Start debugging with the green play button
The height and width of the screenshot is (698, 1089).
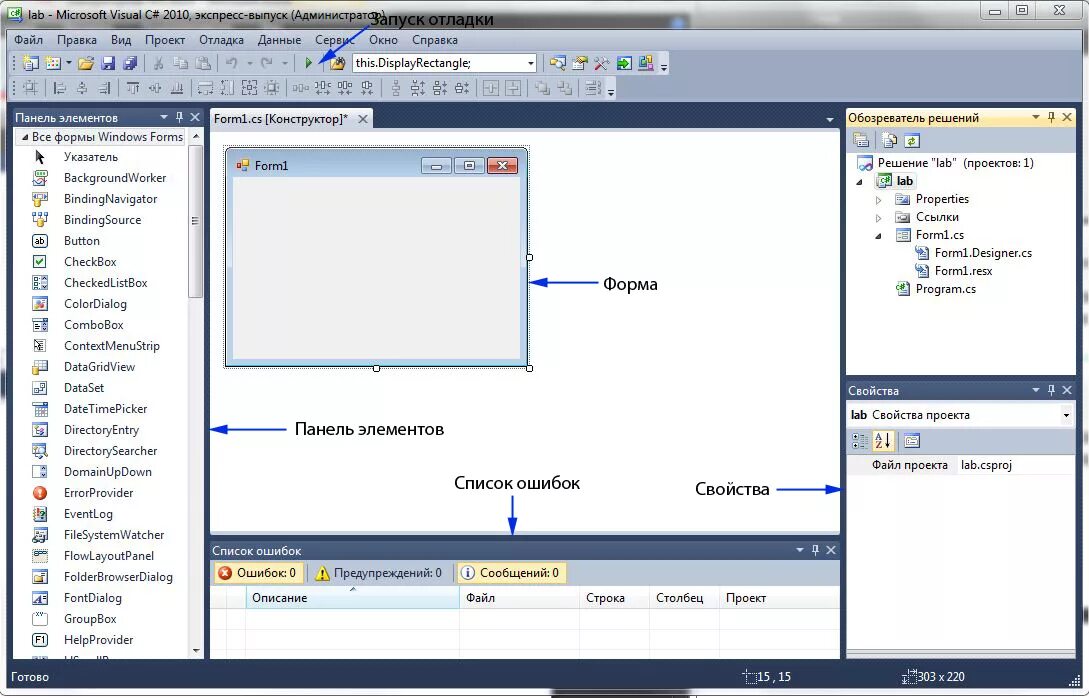point(308,63)
